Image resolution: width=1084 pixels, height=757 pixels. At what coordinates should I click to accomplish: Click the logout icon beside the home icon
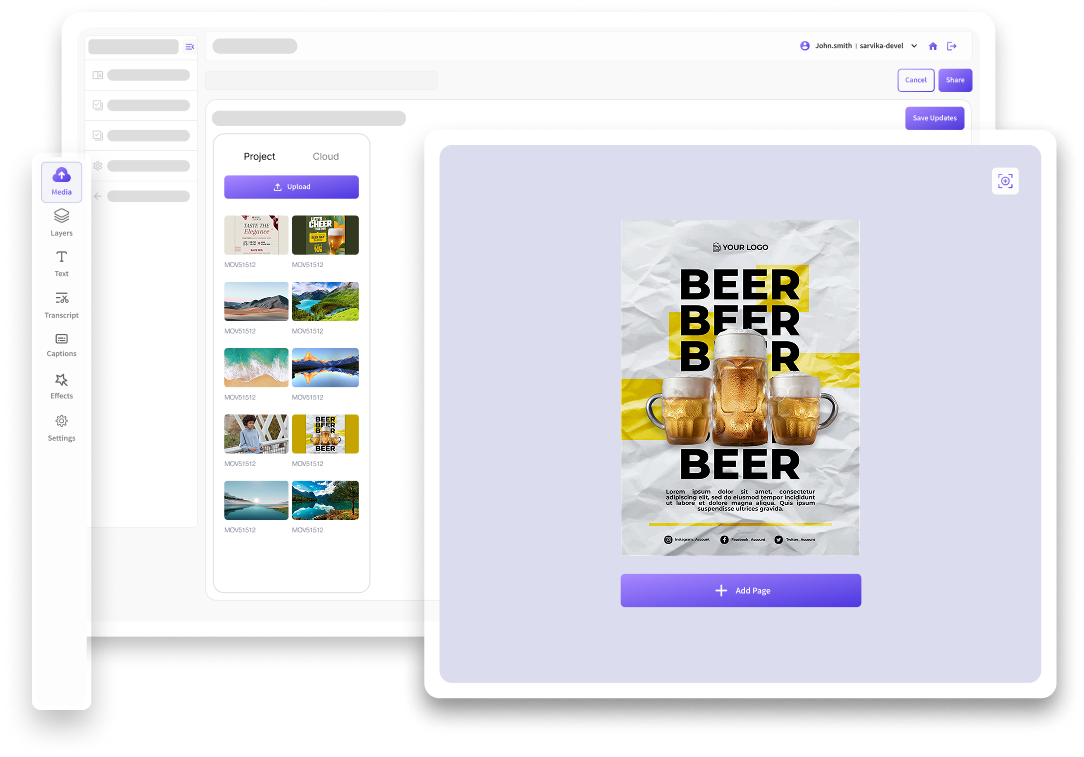[951, 45]
